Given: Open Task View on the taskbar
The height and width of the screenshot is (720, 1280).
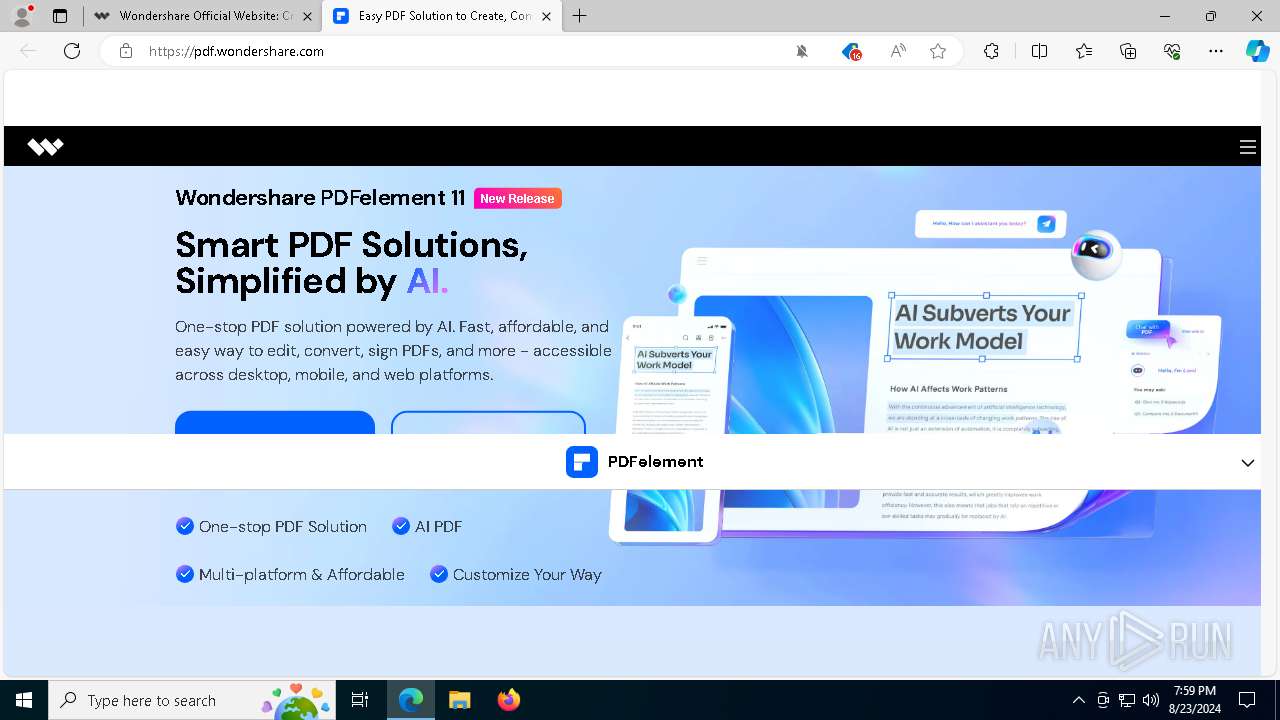Looking at the screenshot, I should (x=360, y=700).
